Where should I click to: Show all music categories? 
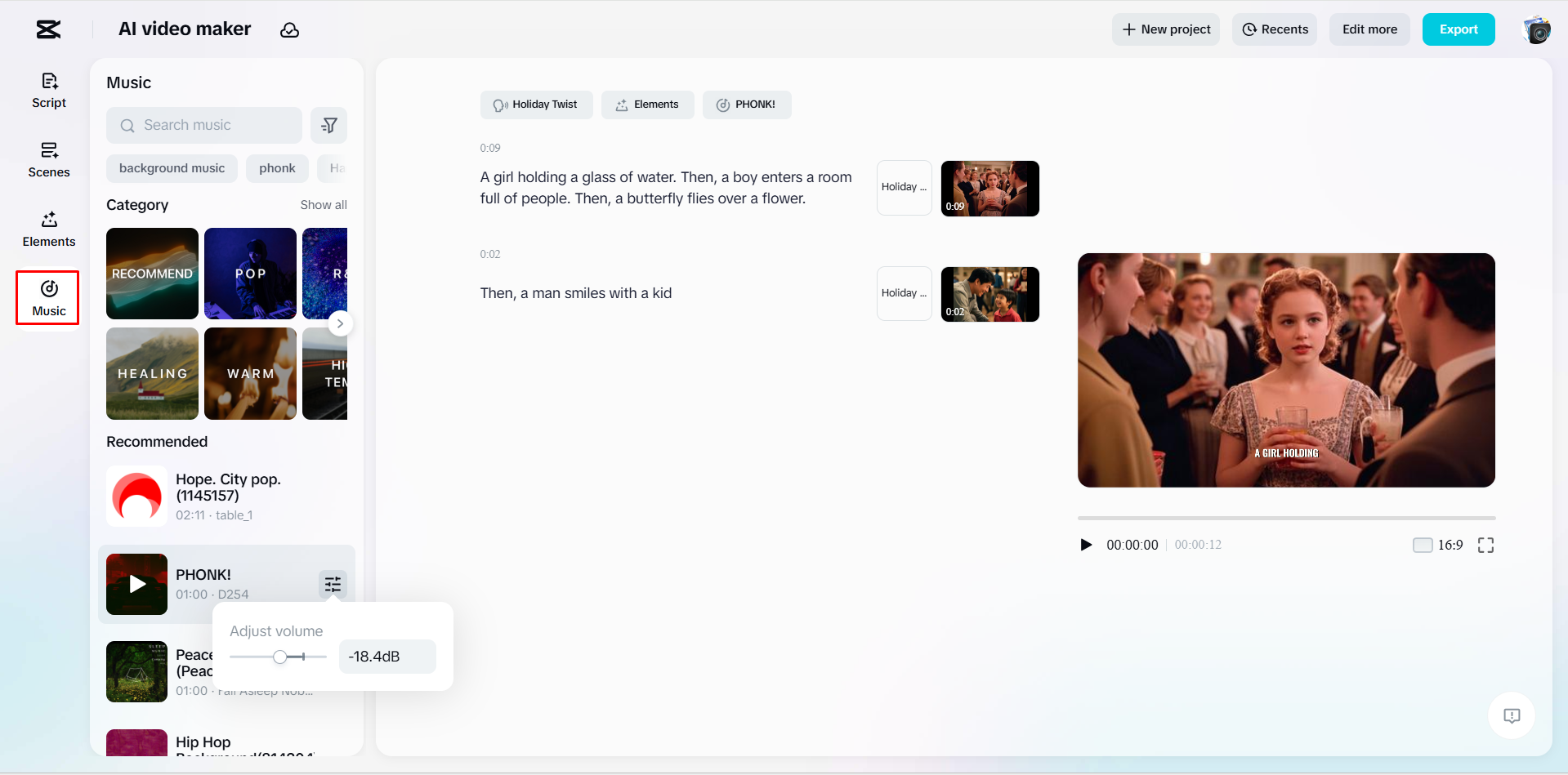(324, 205)
